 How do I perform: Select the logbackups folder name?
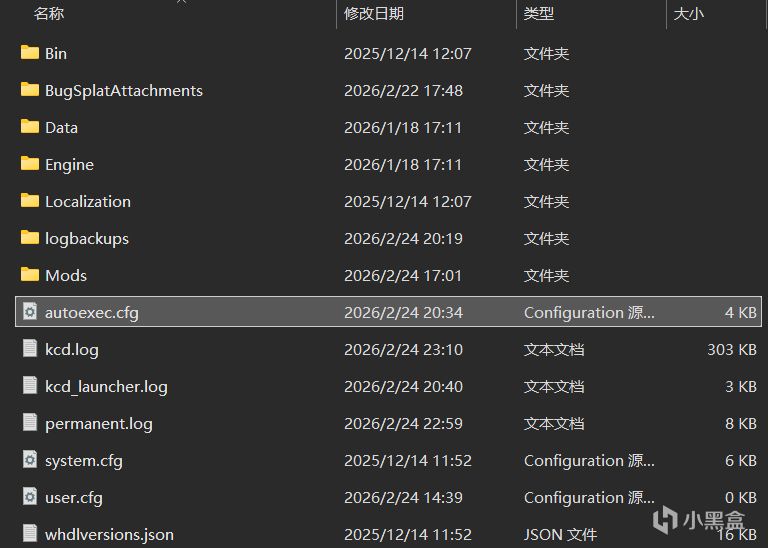(87, 238)
